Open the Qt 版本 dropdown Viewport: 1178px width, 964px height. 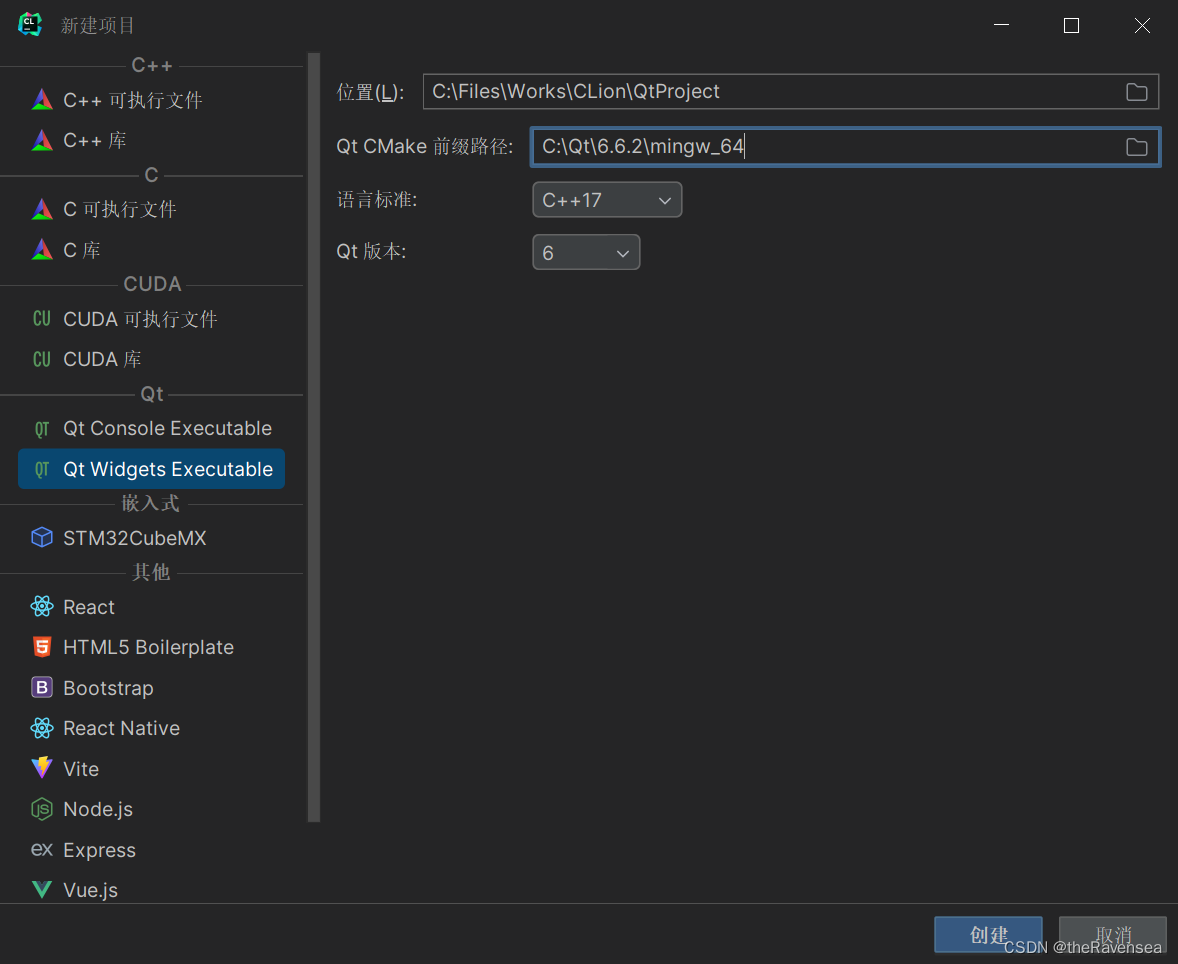pos(586,252)
